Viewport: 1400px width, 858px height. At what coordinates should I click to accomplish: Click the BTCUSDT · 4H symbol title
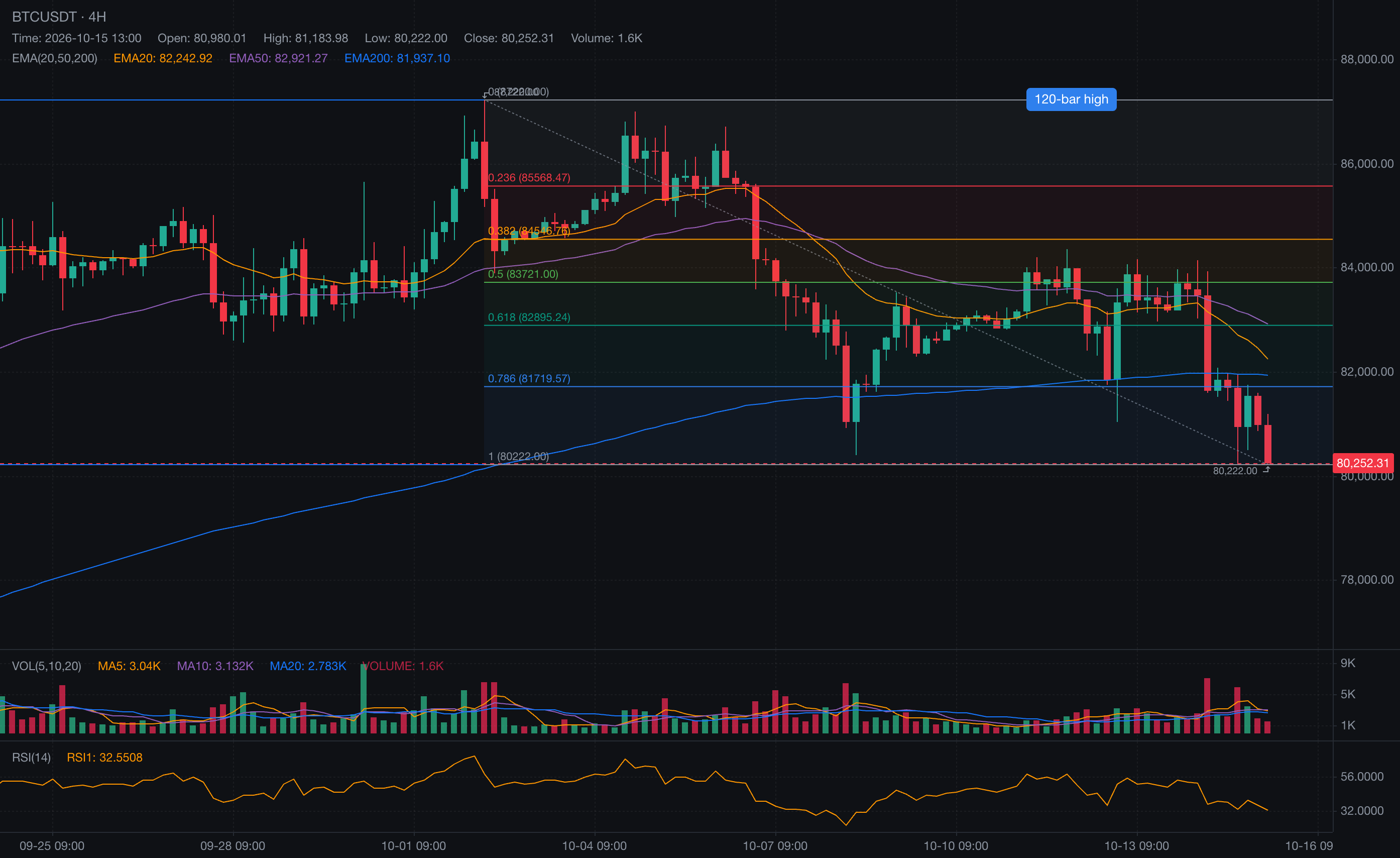point(59,17)
